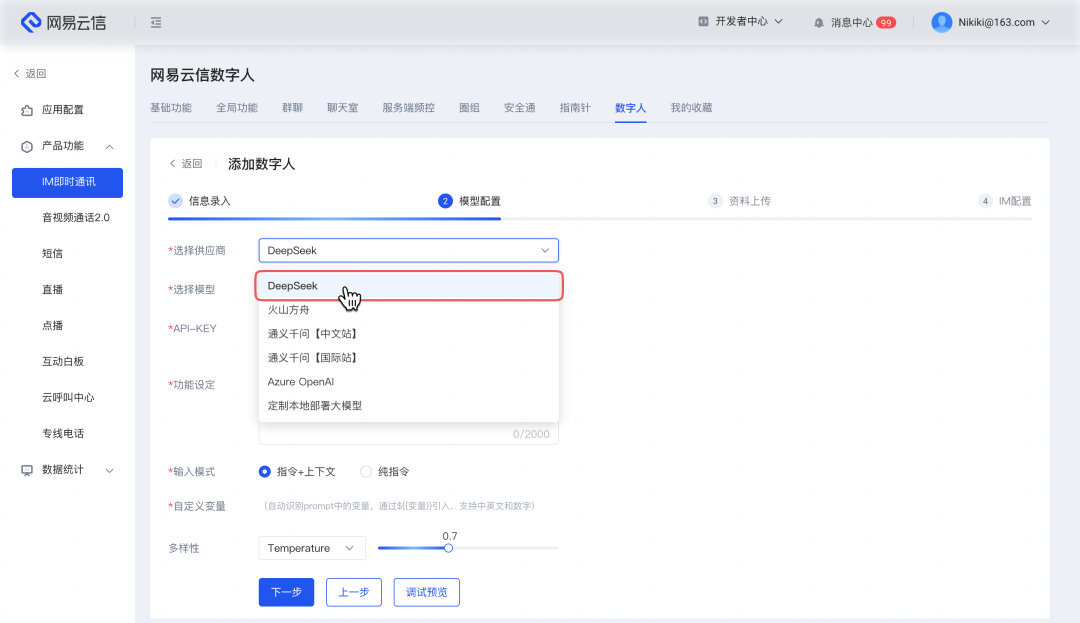
Task: Open the Temperature dropdown
Action: point(311,548)
